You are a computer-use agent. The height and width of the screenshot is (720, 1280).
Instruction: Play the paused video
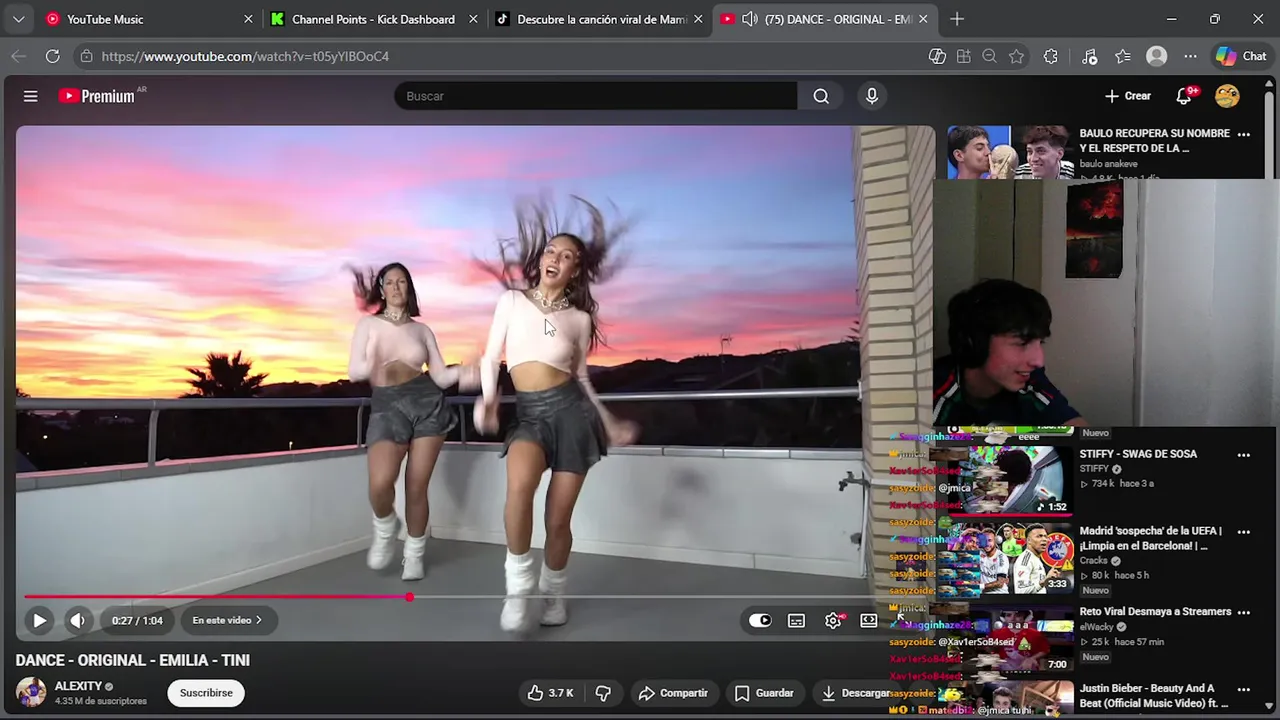pos(39,620)
